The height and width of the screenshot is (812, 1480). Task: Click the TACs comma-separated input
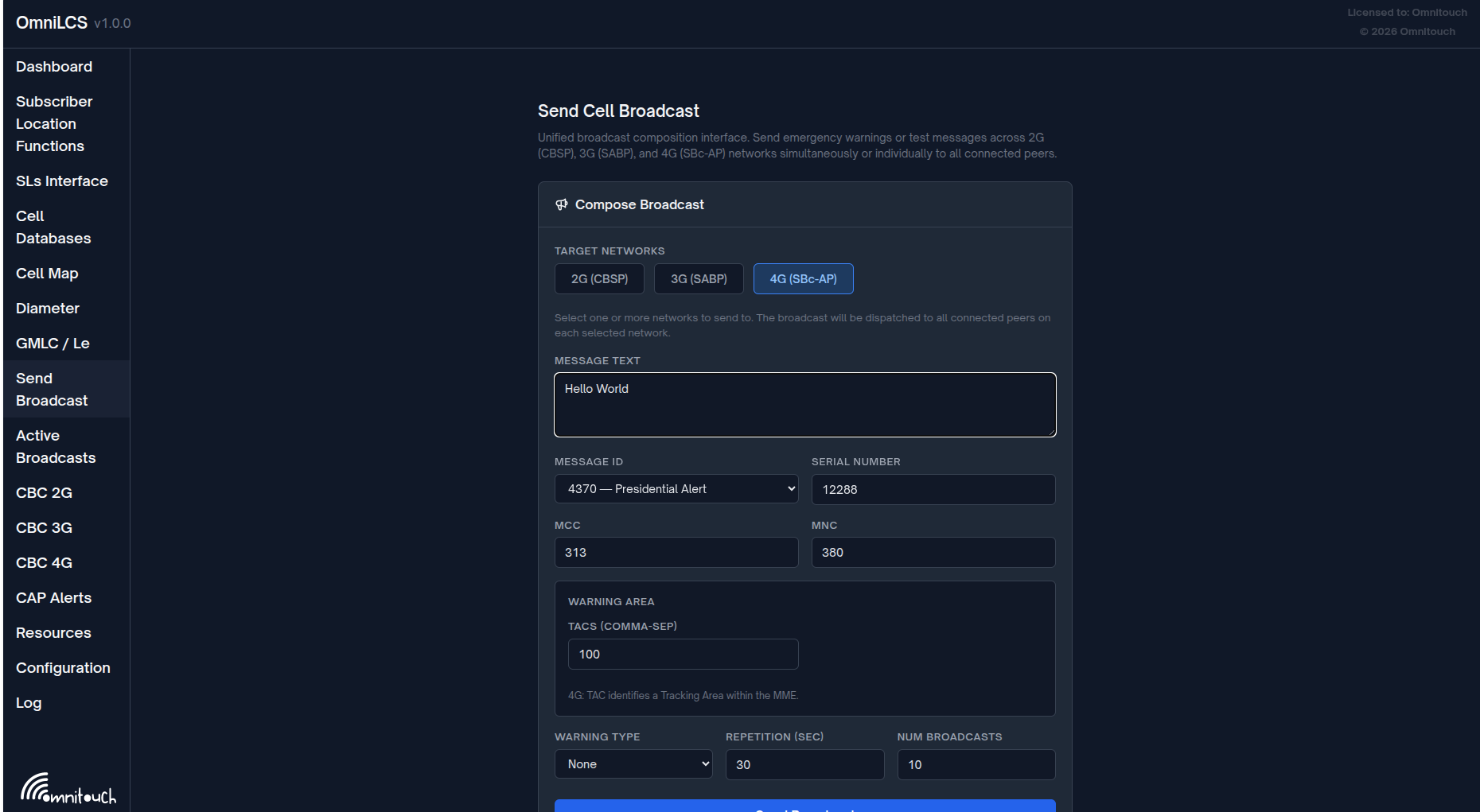[683, 655]
